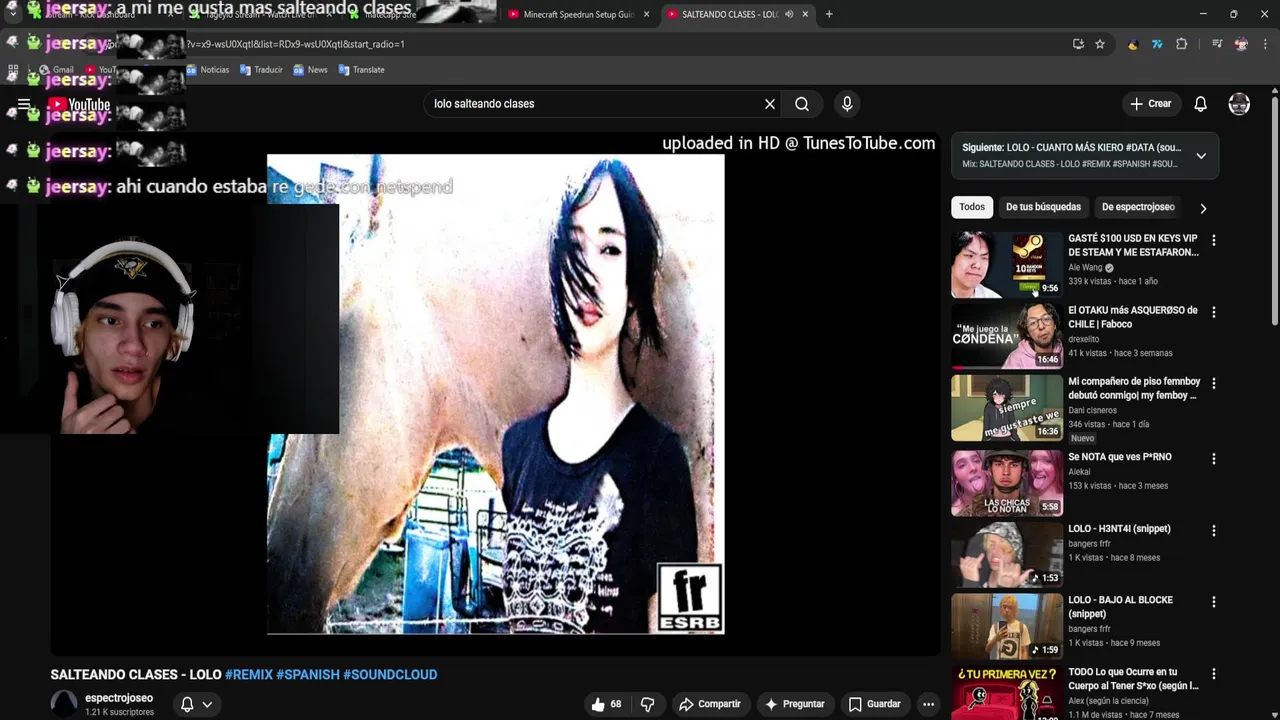Click the page vertical scrollbar
Viewport: 1280px width, 720px height.
click(1275, 210)
